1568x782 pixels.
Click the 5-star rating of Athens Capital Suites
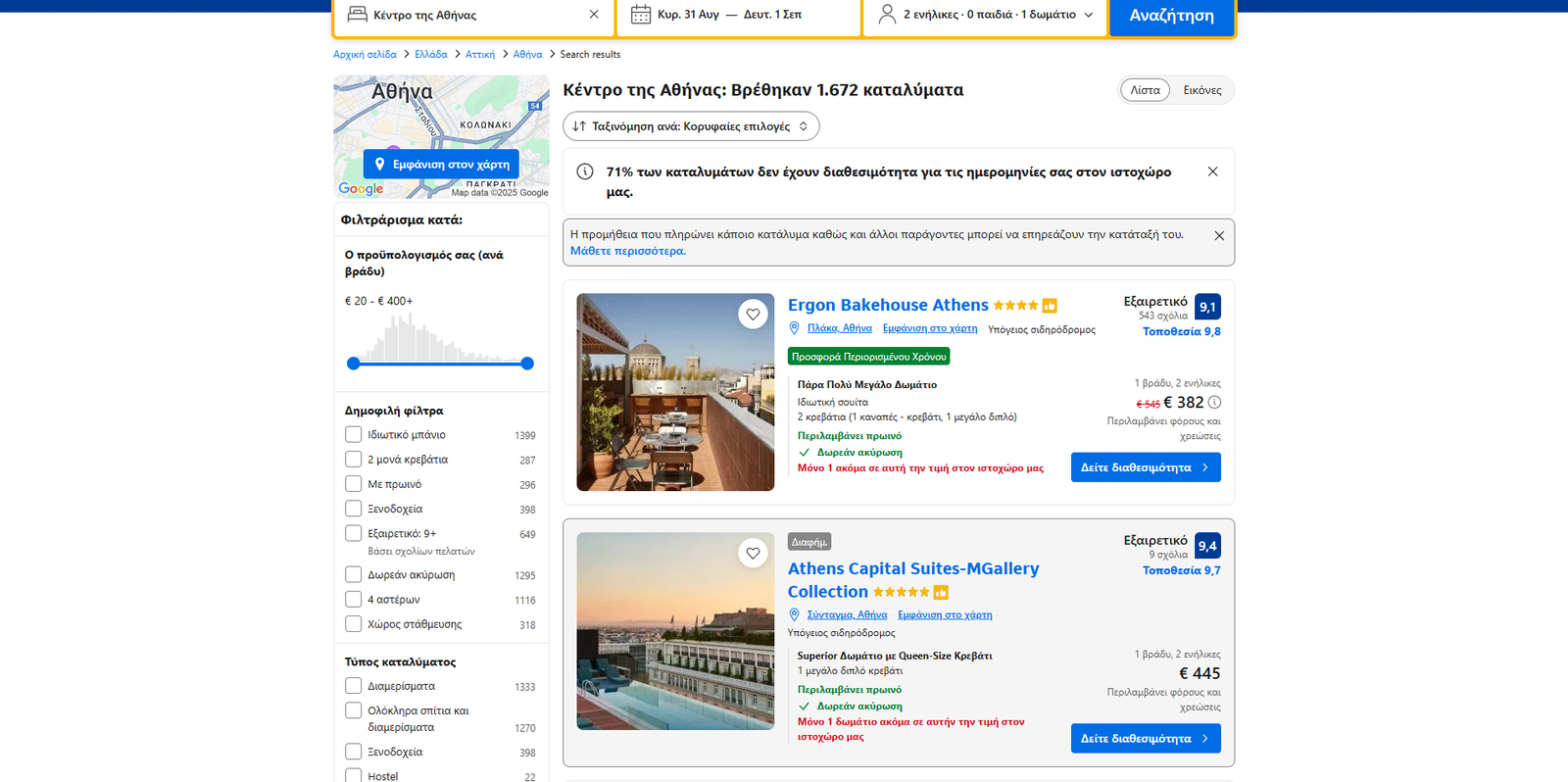coord(901,592)
